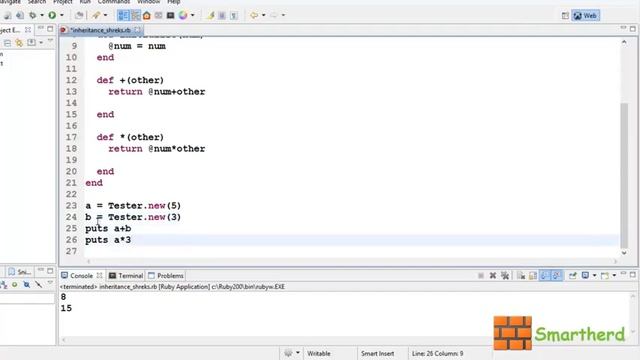Click the 'def *(other)' line
This screenshot has height=360, width=640.
(x=130, y=137)
